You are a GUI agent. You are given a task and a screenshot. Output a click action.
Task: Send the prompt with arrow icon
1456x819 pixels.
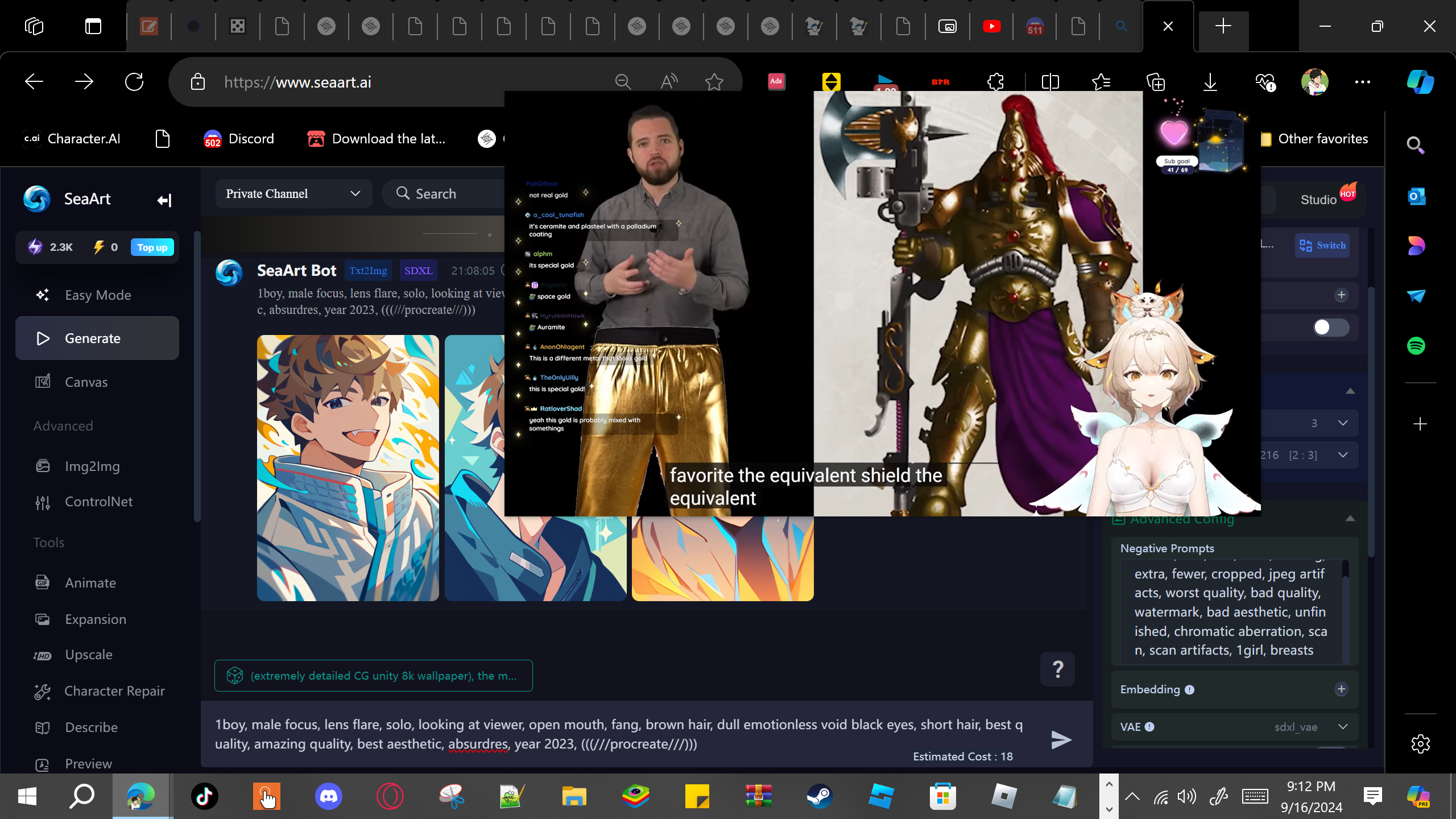[1061, 739]
